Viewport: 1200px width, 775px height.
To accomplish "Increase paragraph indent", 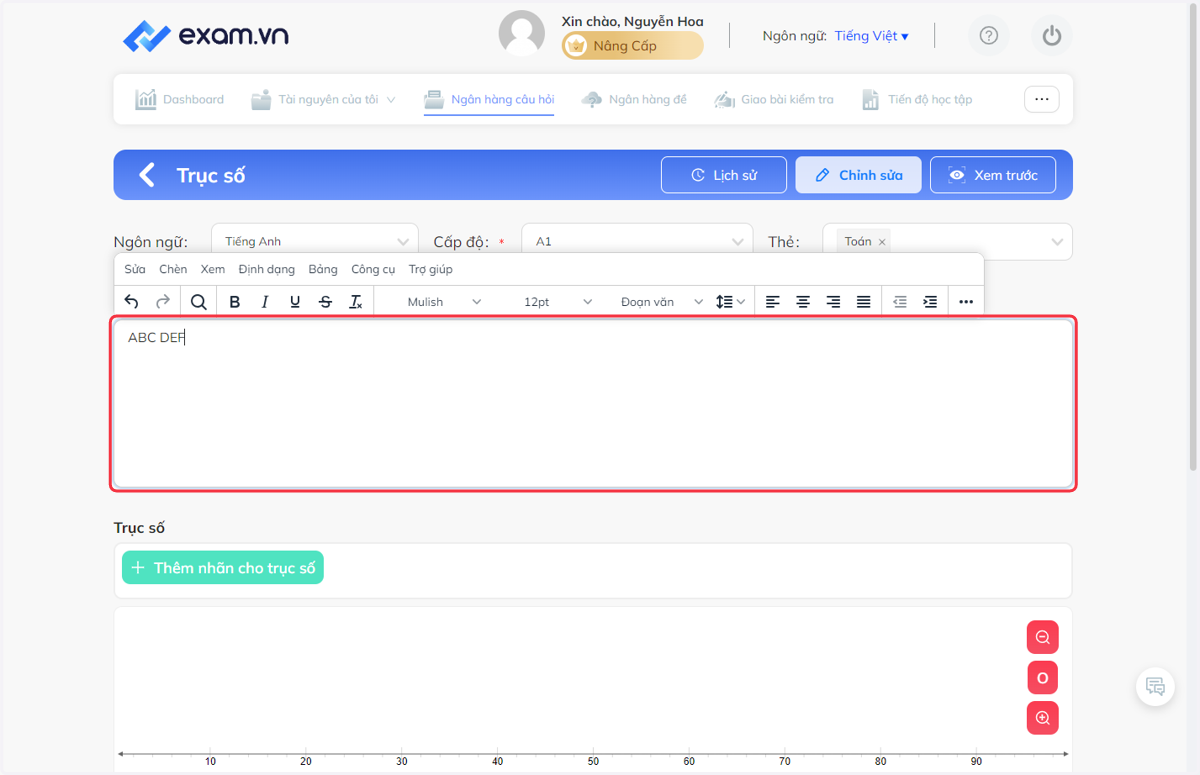I will click(x=930, y=301).
